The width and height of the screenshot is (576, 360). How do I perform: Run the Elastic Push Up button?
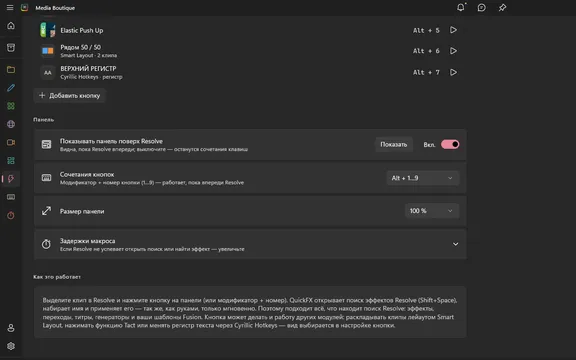453,30
